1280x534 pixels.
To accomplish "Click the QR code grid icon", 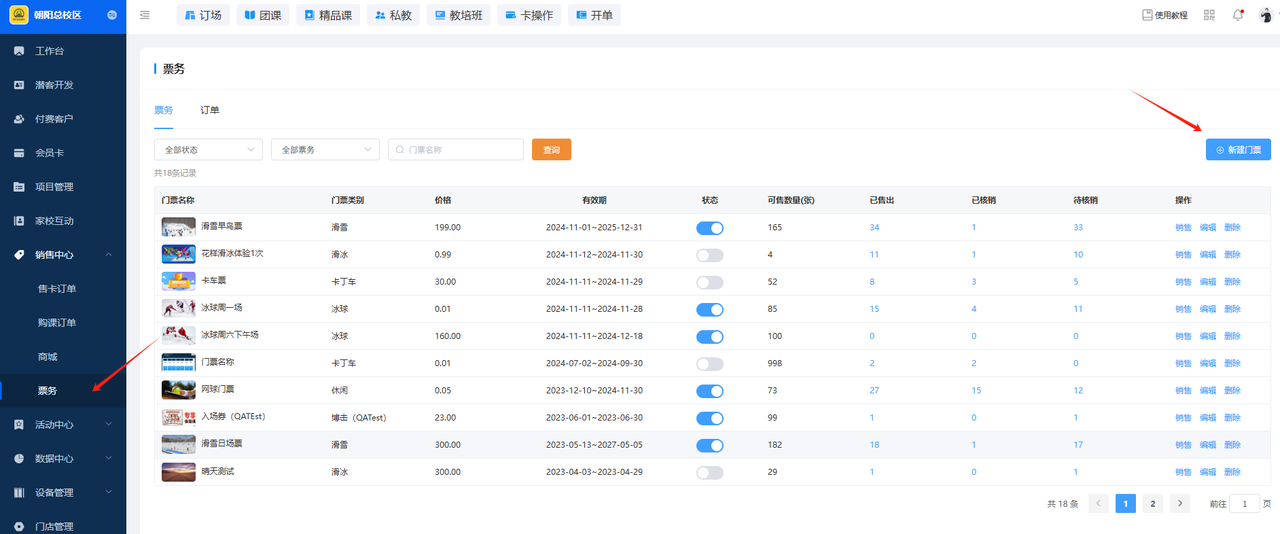I will 1209,15.
